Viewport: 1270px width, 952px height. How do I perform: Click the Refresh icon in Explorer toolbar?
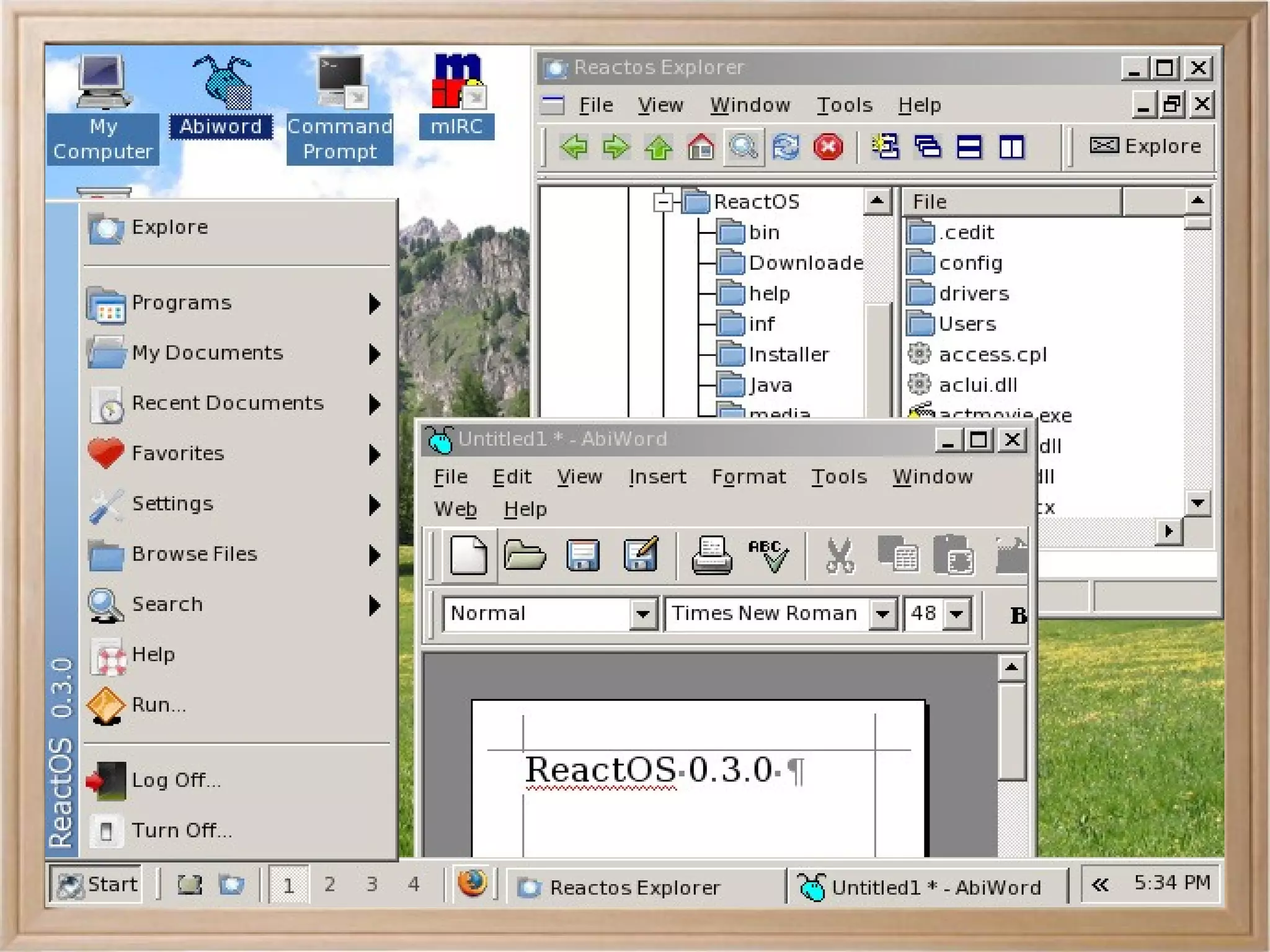(786, 147)
